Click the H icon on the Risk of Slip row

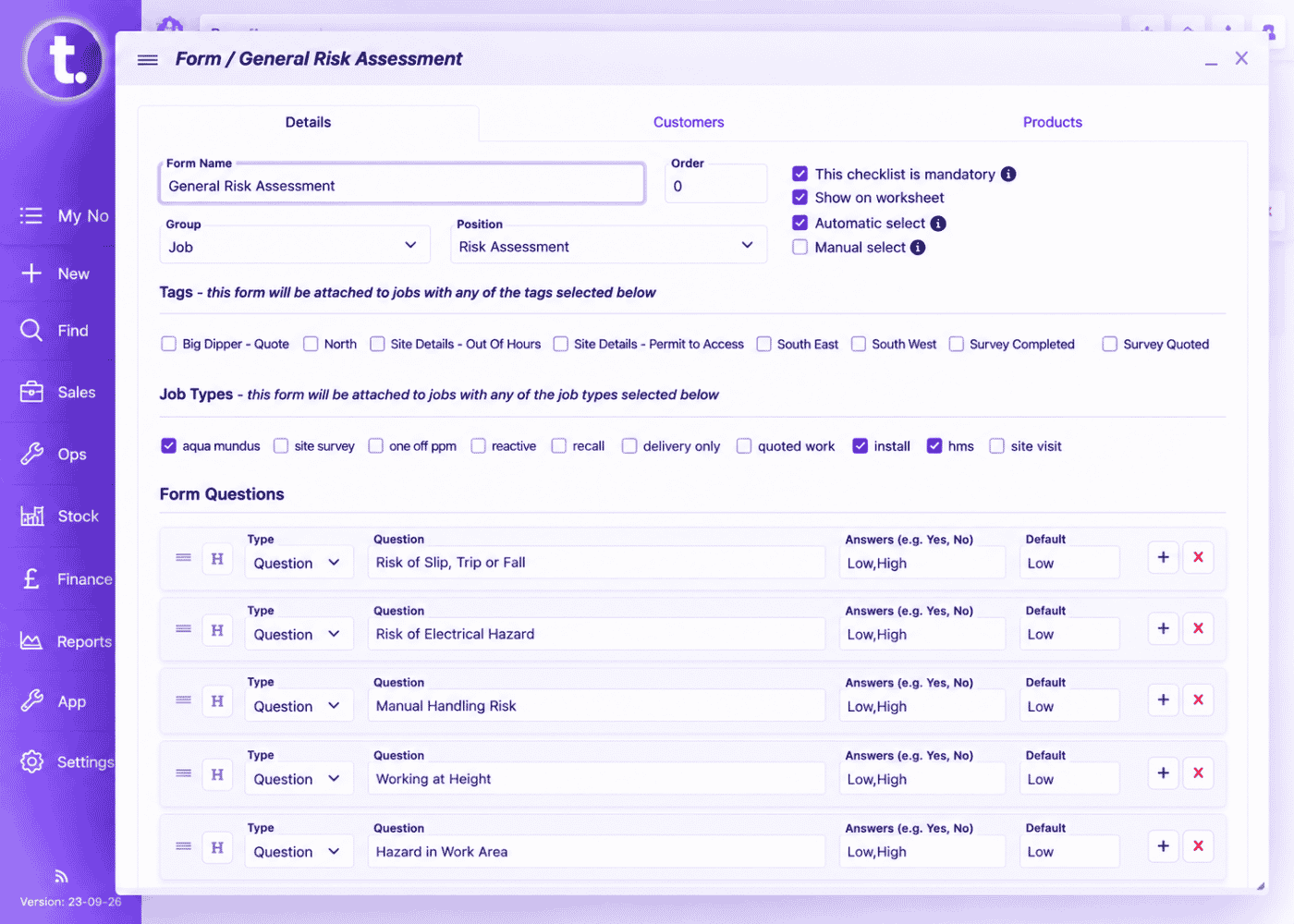click(x=217, y=558)
